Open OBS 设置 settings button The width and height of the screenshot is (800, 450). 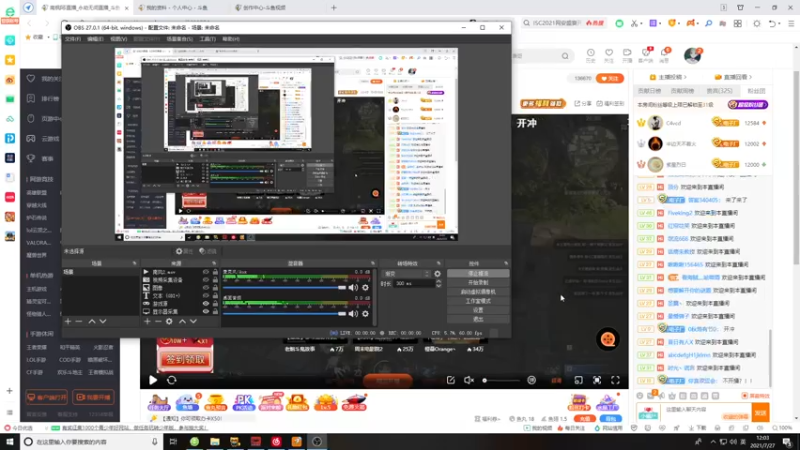478,310
